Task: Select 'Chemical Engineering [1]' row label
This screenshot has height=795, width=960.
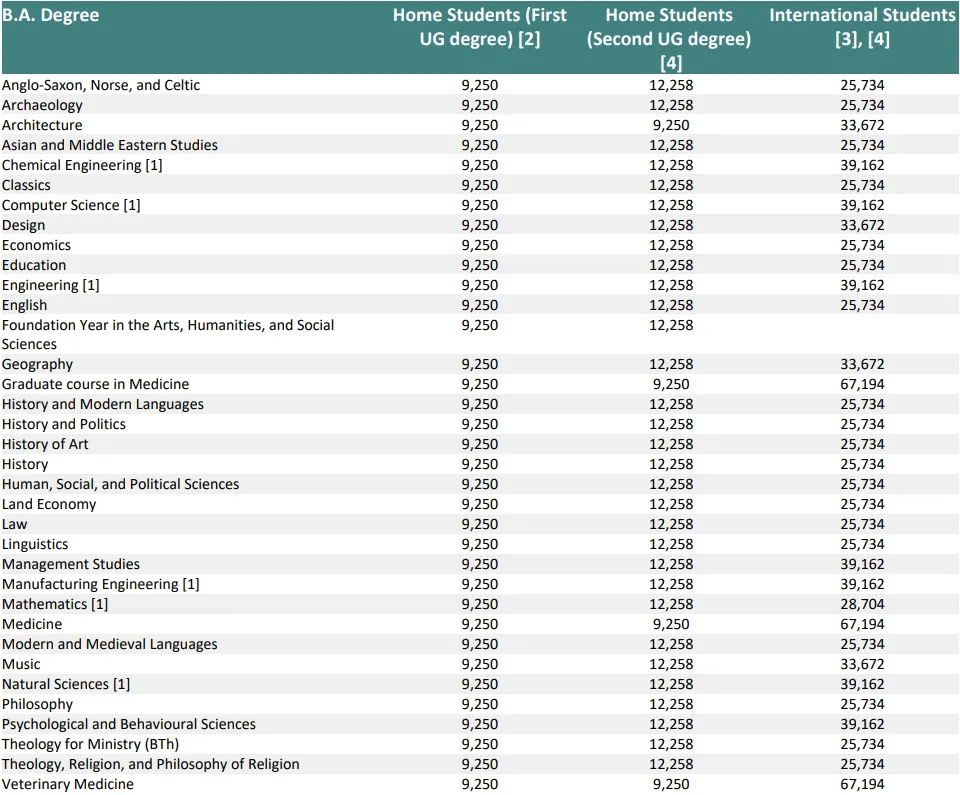Action: point(82,165)
